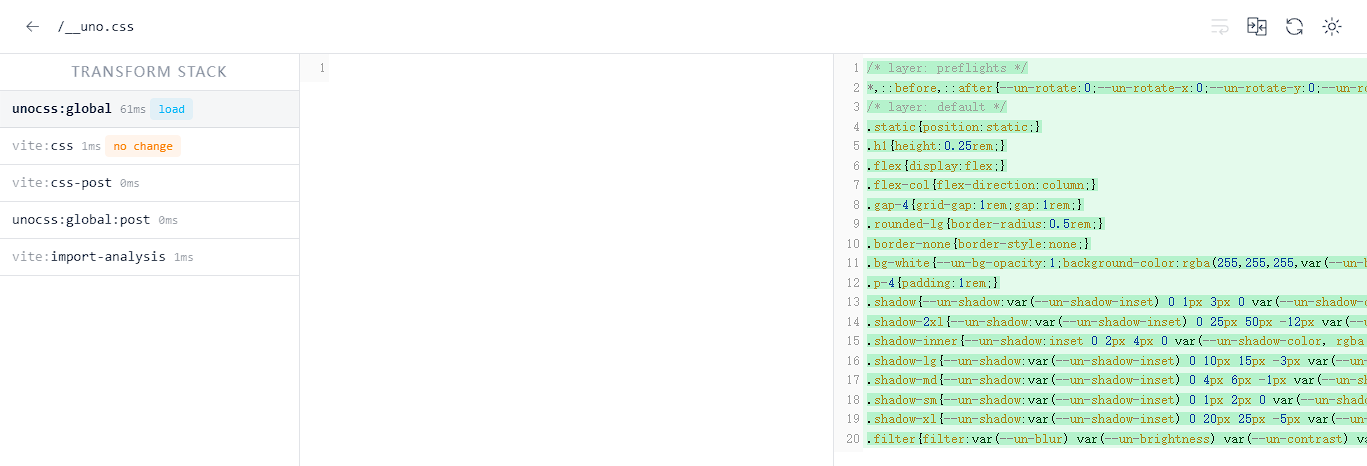Image resolution: width=1367 pixels, height=466 pixels.
Task: Click the .shadow-inner rule line
Action: [1117, 341]
